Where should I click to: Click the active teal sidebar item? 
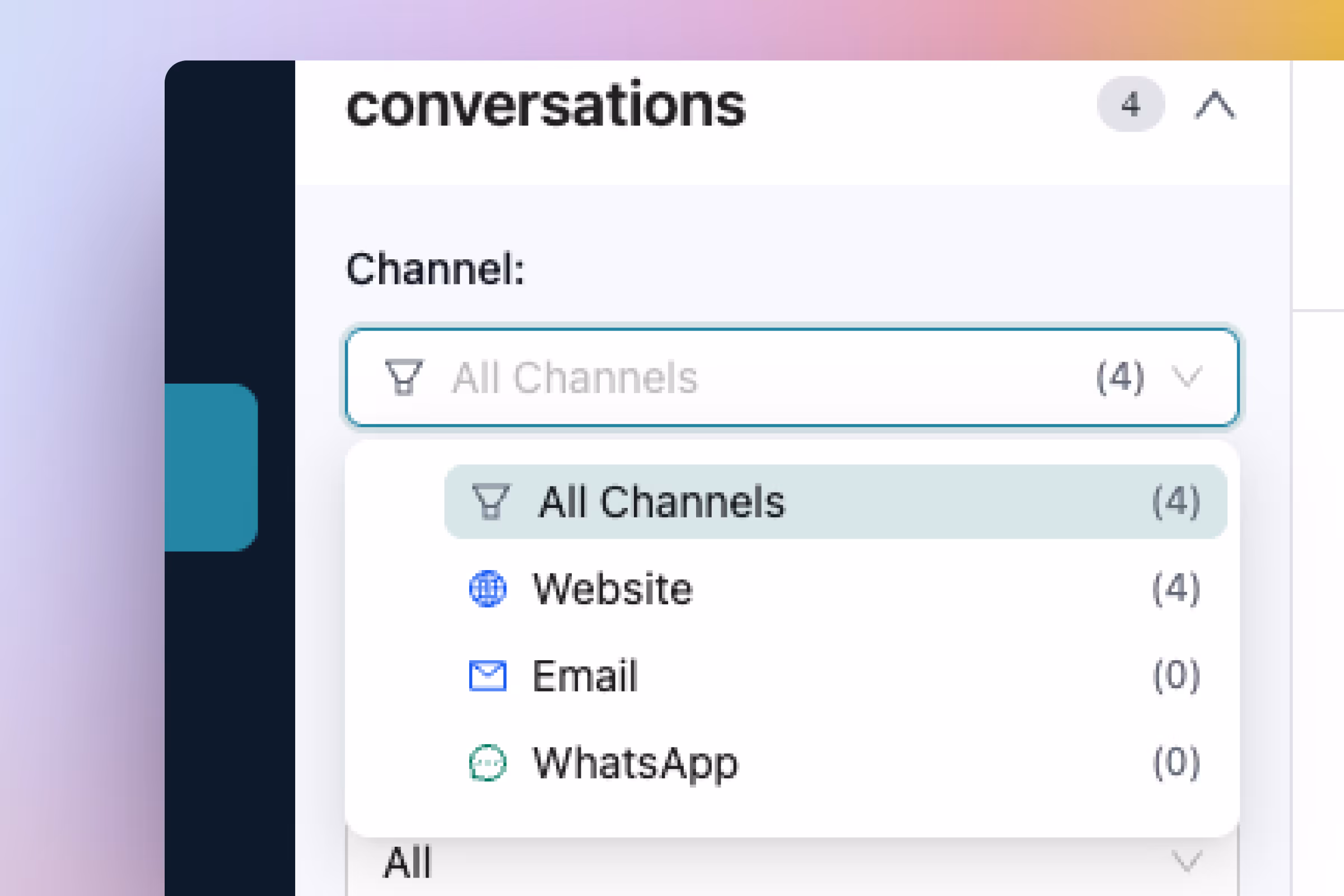211,467
